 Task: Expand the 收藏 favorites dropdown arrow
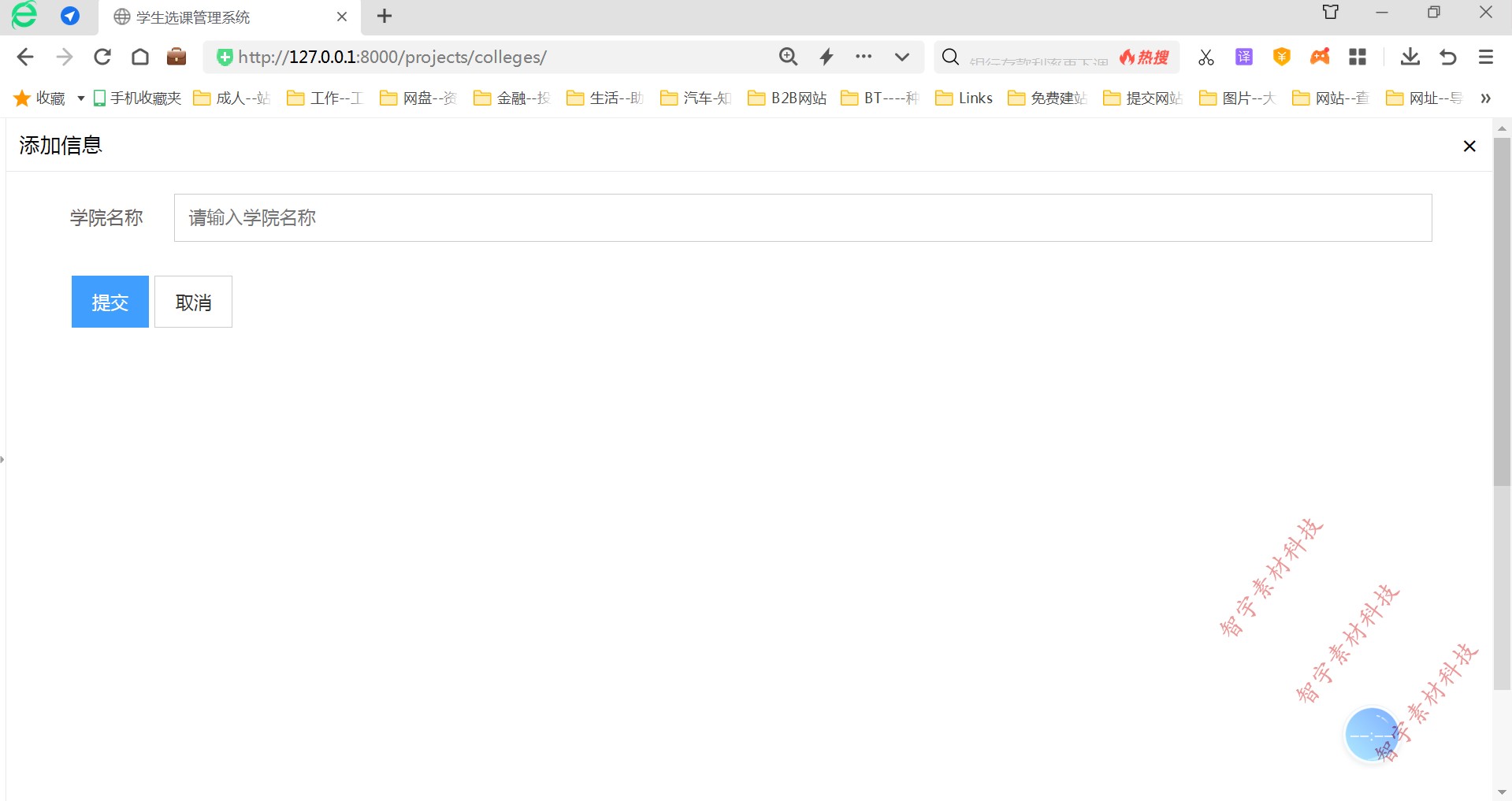[80, 98]
